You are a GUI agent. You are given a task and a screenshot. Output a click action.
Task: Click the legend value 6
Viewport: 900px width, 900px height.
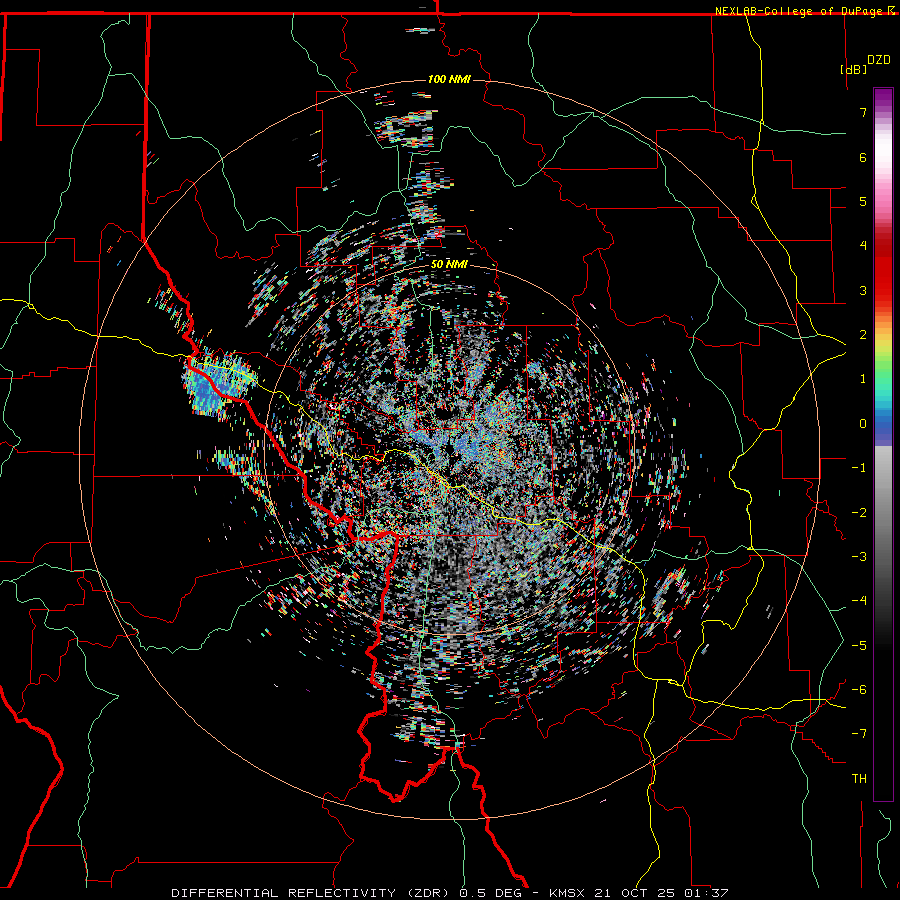863,157
